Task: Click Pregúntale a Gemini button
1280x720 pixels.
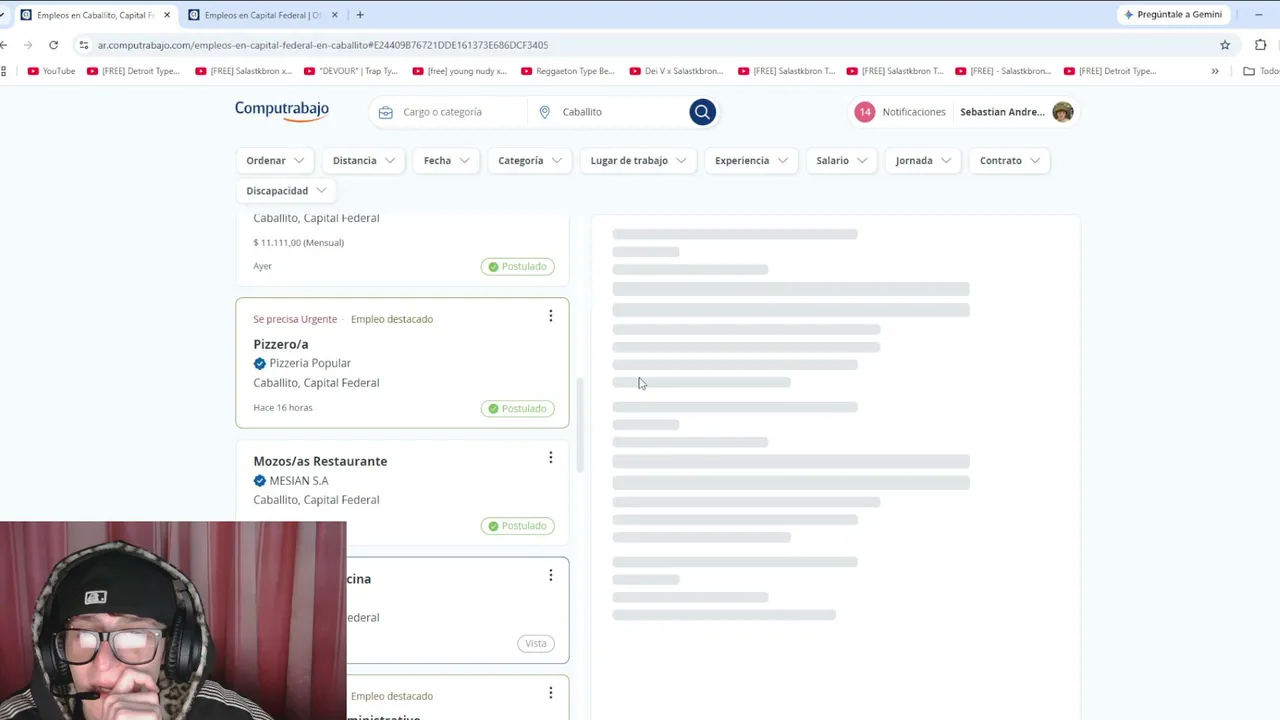Action: [x=1173, y=15]
